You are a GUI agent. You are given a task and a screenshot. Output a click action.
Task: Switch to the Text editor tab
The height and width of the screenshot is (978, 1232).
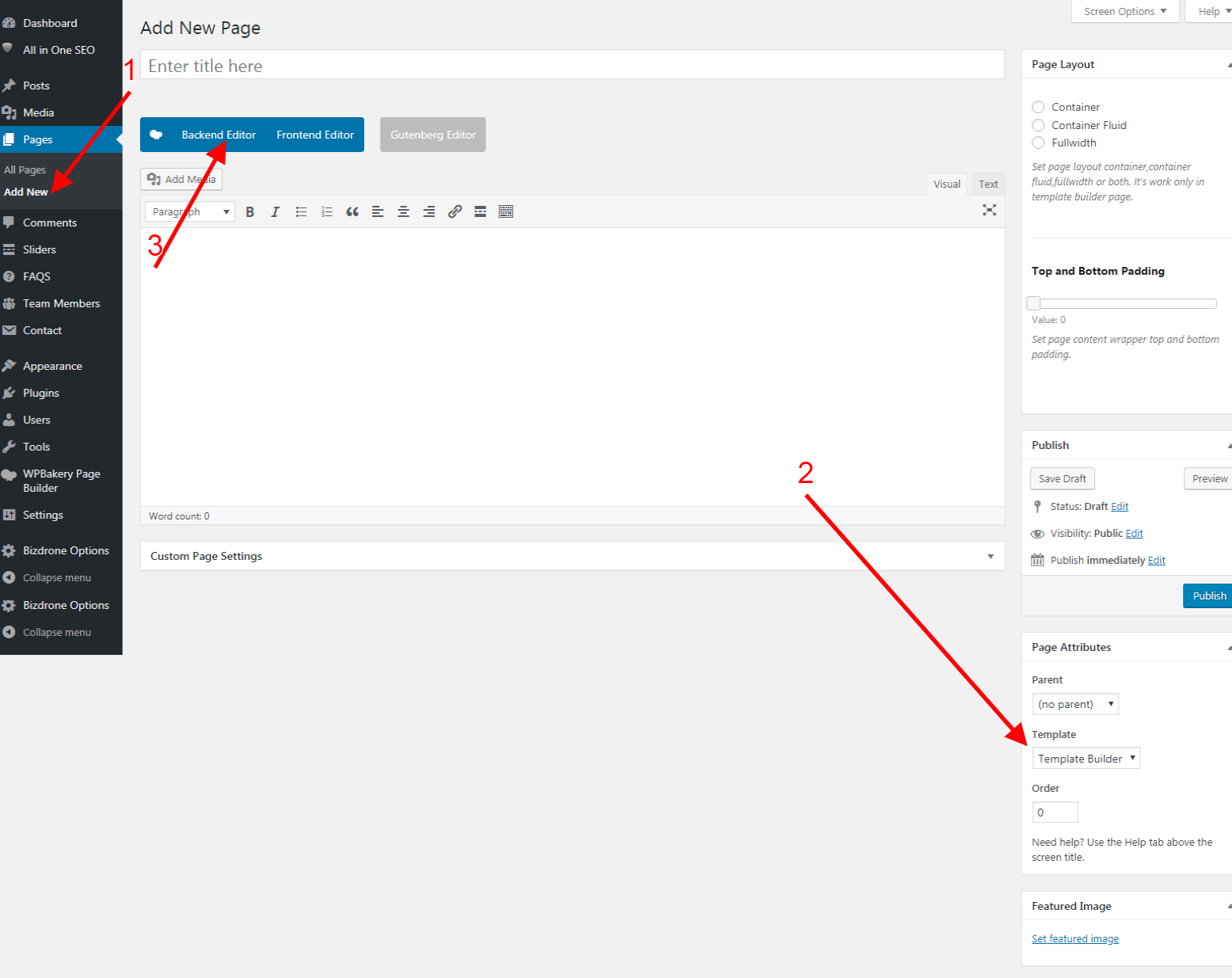(988, 184)
